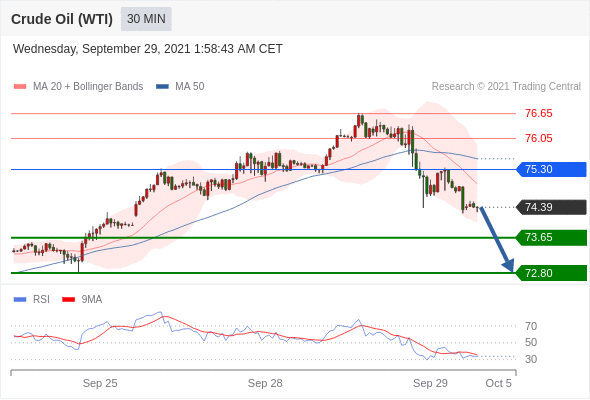The image size is (590, 400).
Task: Click the 76.65 resistance level label
Action: coord(539,113)
